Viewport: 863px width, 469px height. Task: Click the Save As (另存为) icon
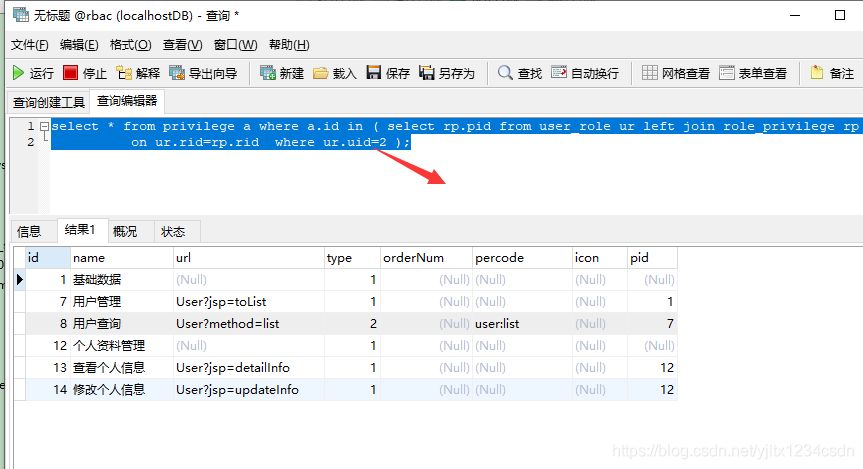coord(427,73)
